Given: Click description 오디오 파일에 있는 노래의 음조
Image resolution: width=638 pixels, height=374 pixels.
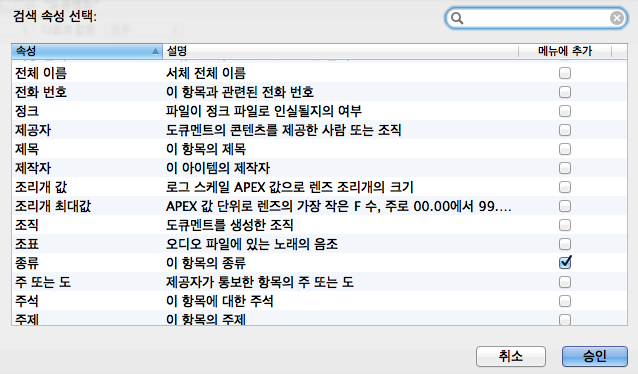Looking at the screenshot, I should pyautogui.click(x=252, y=244).
